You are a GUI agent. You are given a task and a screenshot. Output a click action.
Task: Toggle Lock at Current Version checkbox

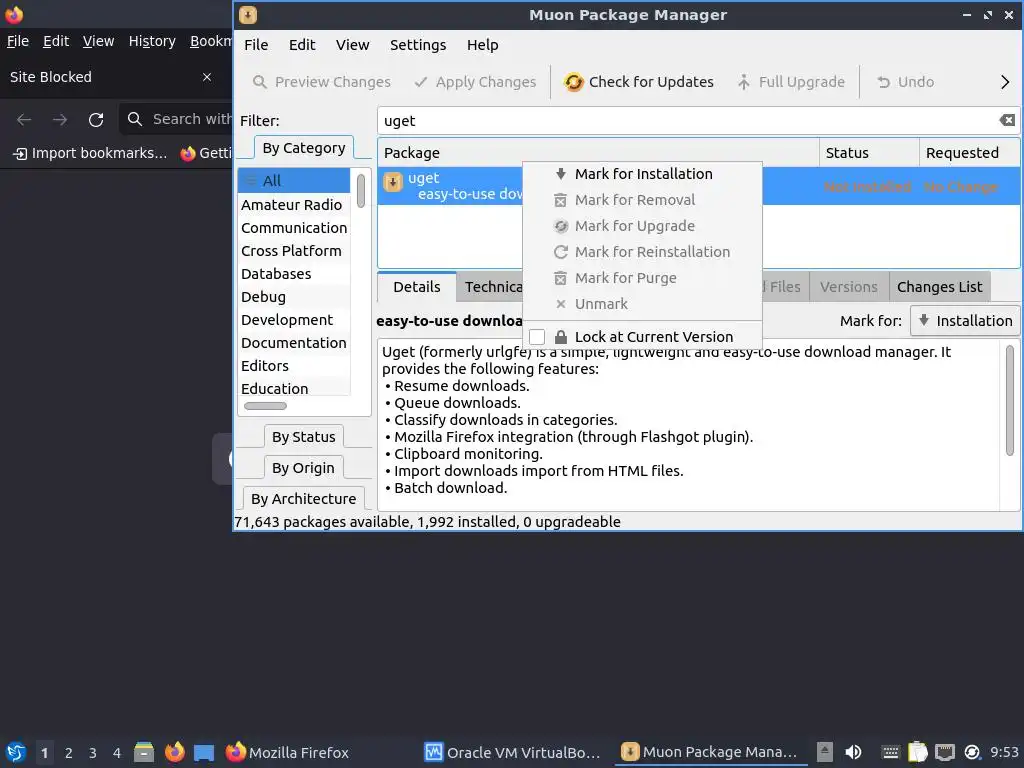(537, 337)
